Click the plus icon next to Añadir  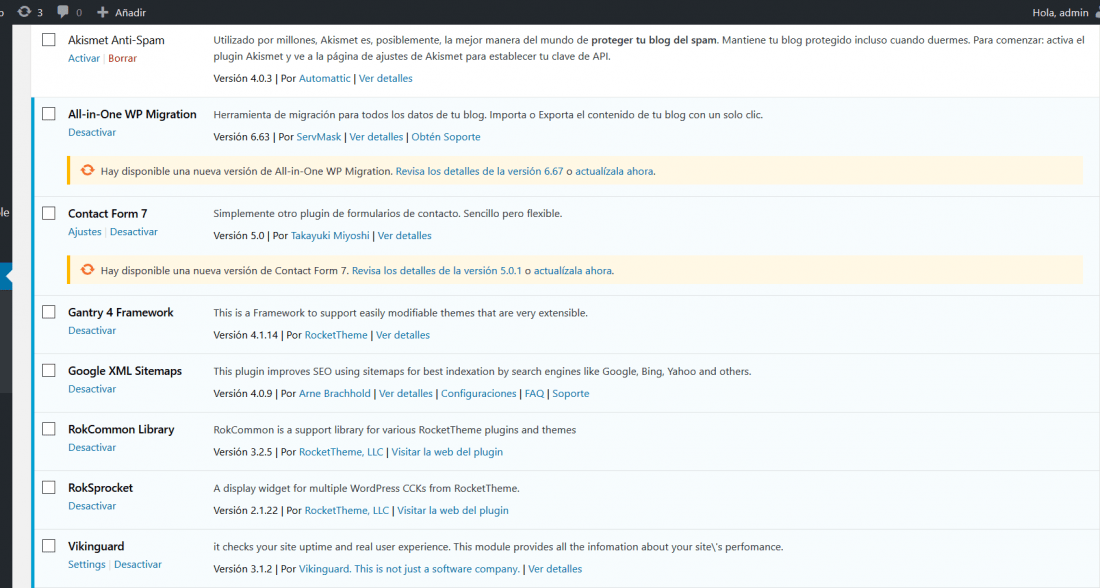(x=102, y=12)
